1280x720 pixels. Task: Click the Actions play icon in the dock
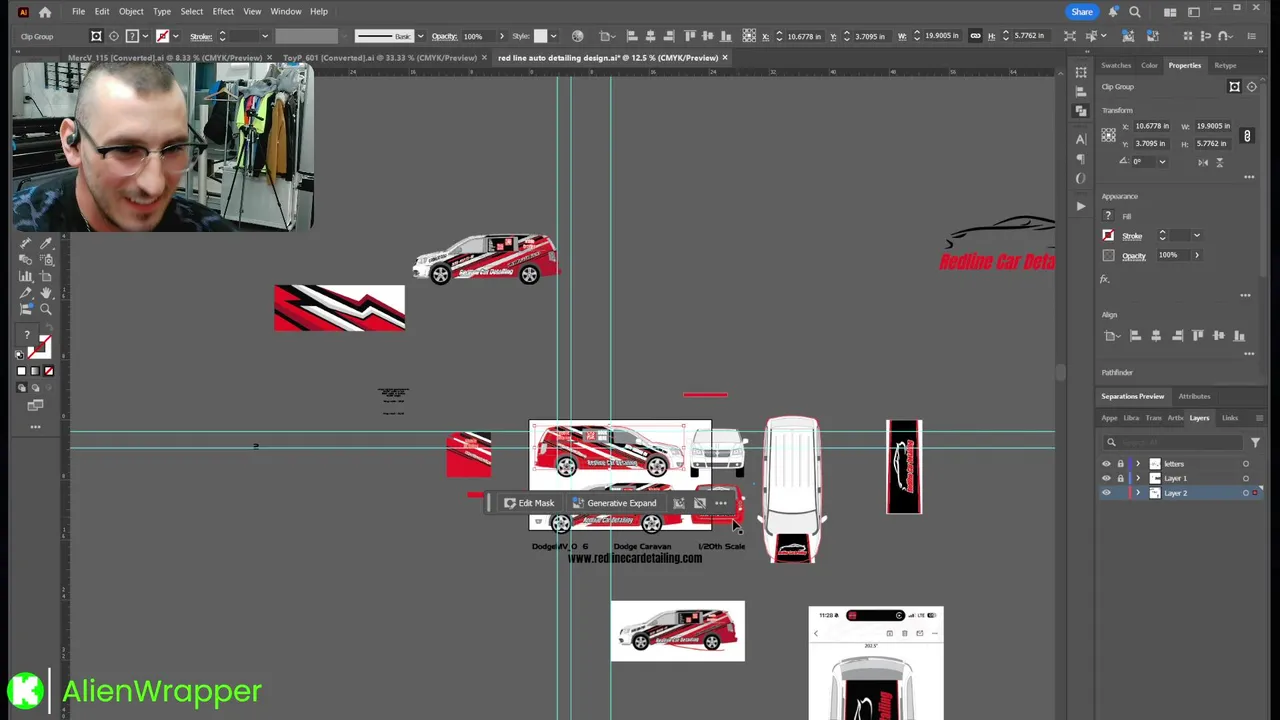tap(1081, 206)
